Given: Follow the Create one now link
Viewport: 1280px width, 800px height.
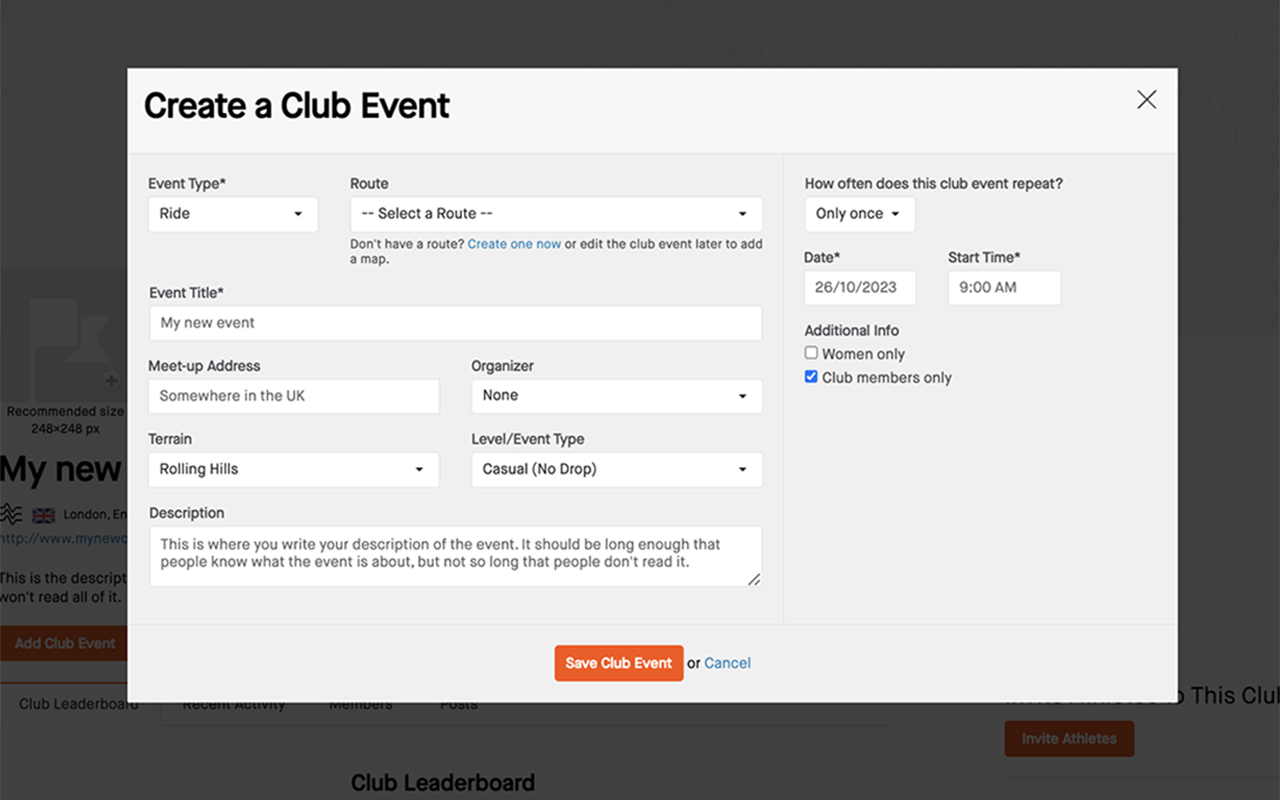Looking at the screenshot, I should pyautogui.click(x=514, y=244).
